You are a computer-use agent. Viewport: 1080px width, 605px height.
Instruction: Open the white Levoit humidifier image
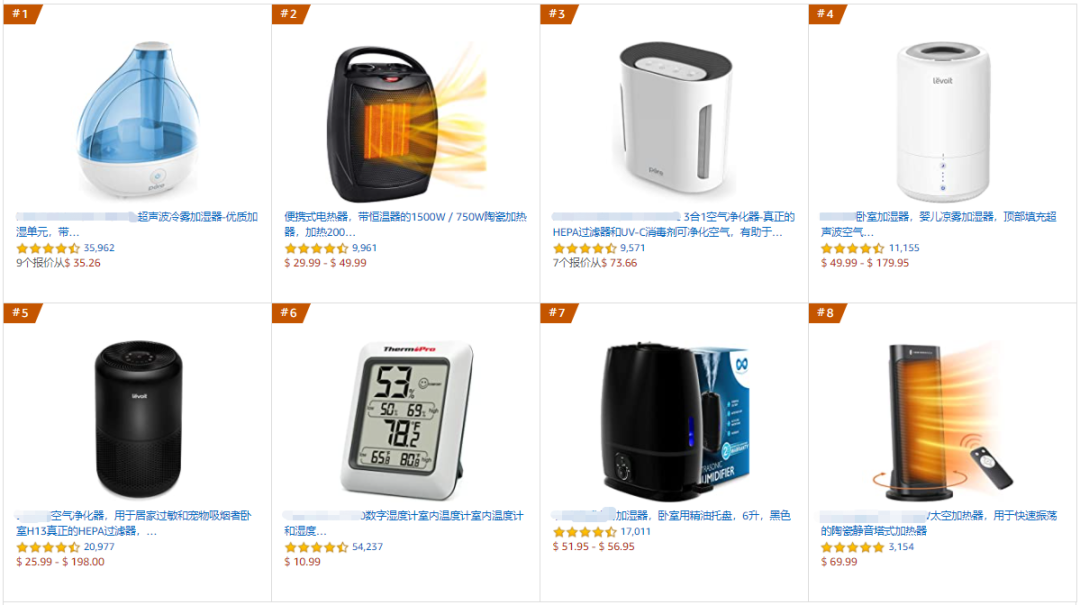coord(942,122)
